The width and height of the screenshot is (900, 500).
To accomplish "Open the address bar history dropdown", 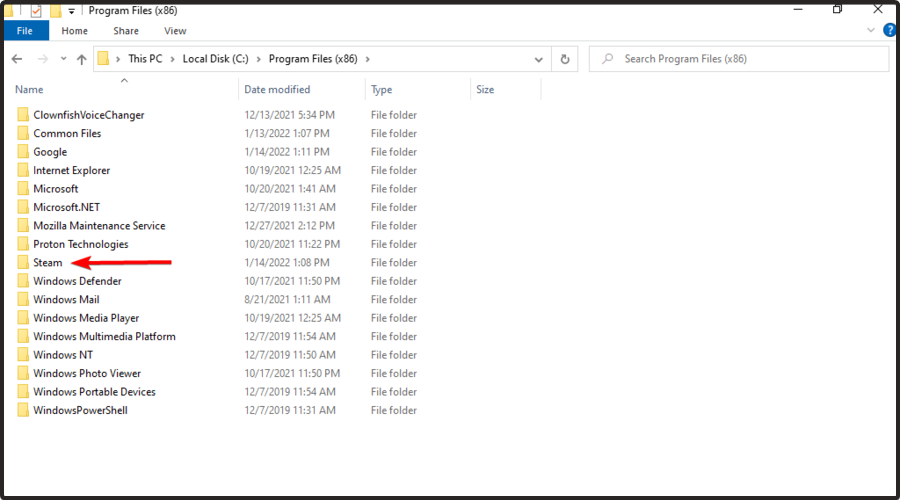I will coord(538,59).
